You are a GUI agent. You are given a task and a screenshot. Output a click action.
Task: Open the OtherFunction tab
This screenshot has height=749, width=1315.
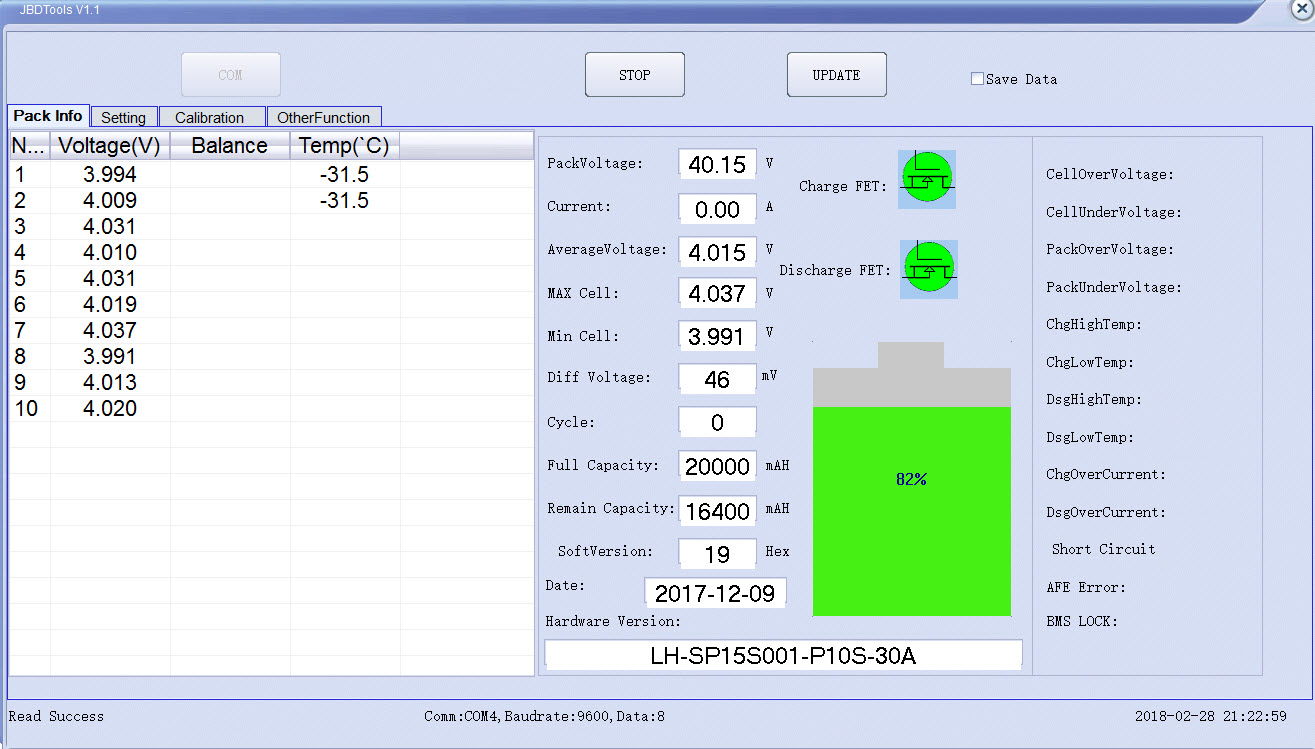324,117
